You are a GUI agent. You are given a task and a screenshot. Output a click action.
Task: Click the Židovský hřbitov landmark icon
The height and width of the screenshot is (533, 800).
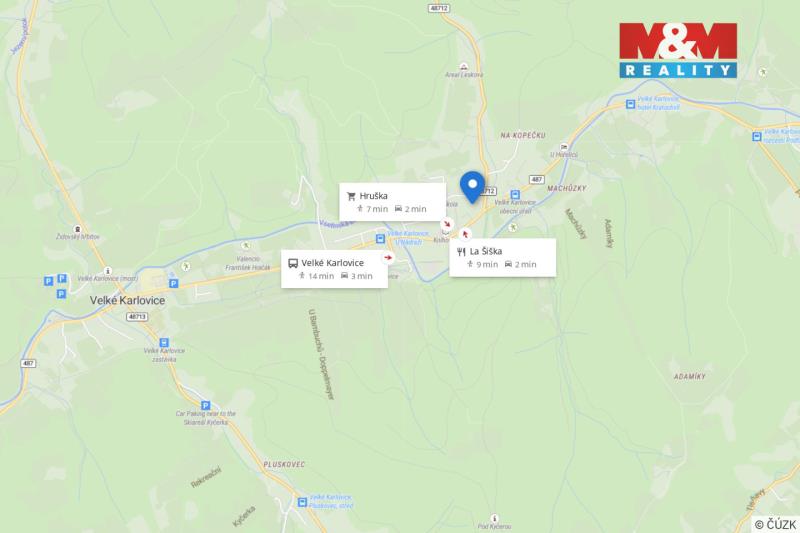77,229
